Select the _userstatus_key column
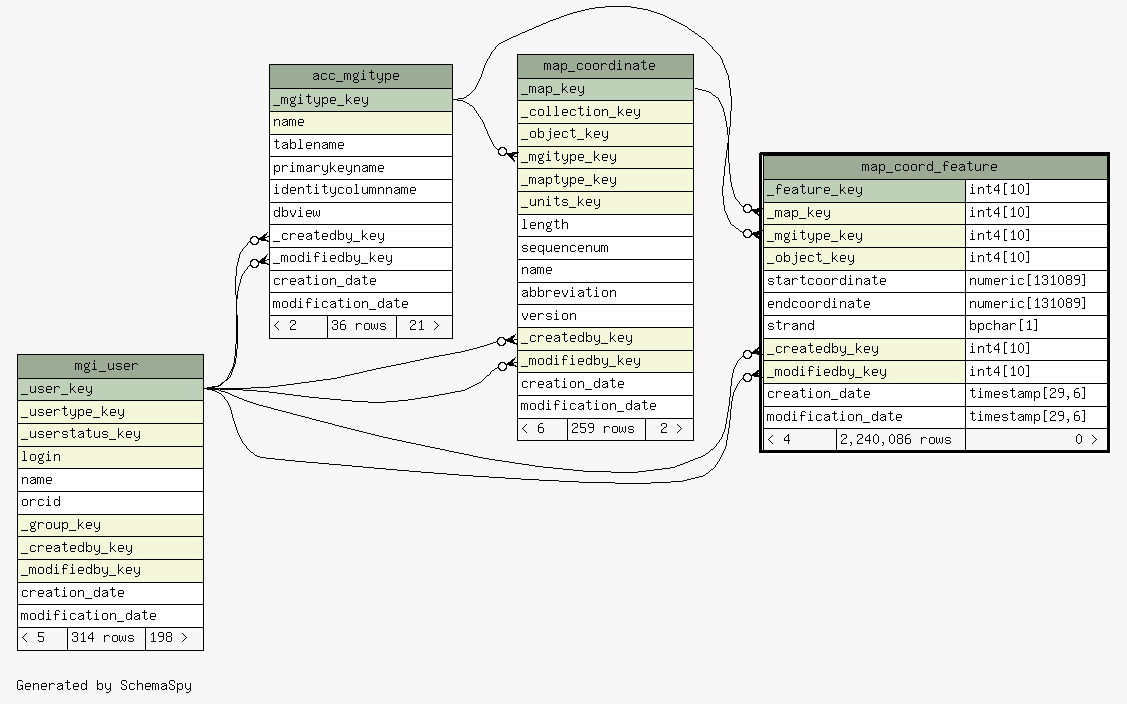The width and height of the screenshot is (1127, 704). point(110,434)
